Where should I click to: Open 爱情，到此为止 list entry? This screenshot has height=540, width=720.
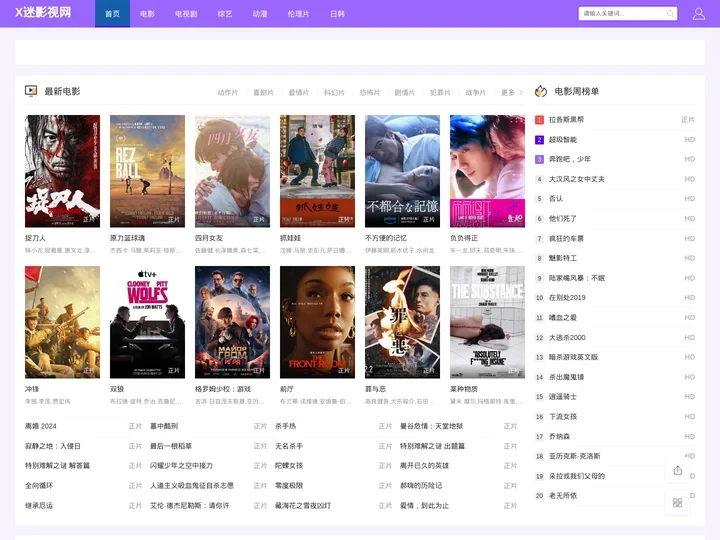click(424, 506)
